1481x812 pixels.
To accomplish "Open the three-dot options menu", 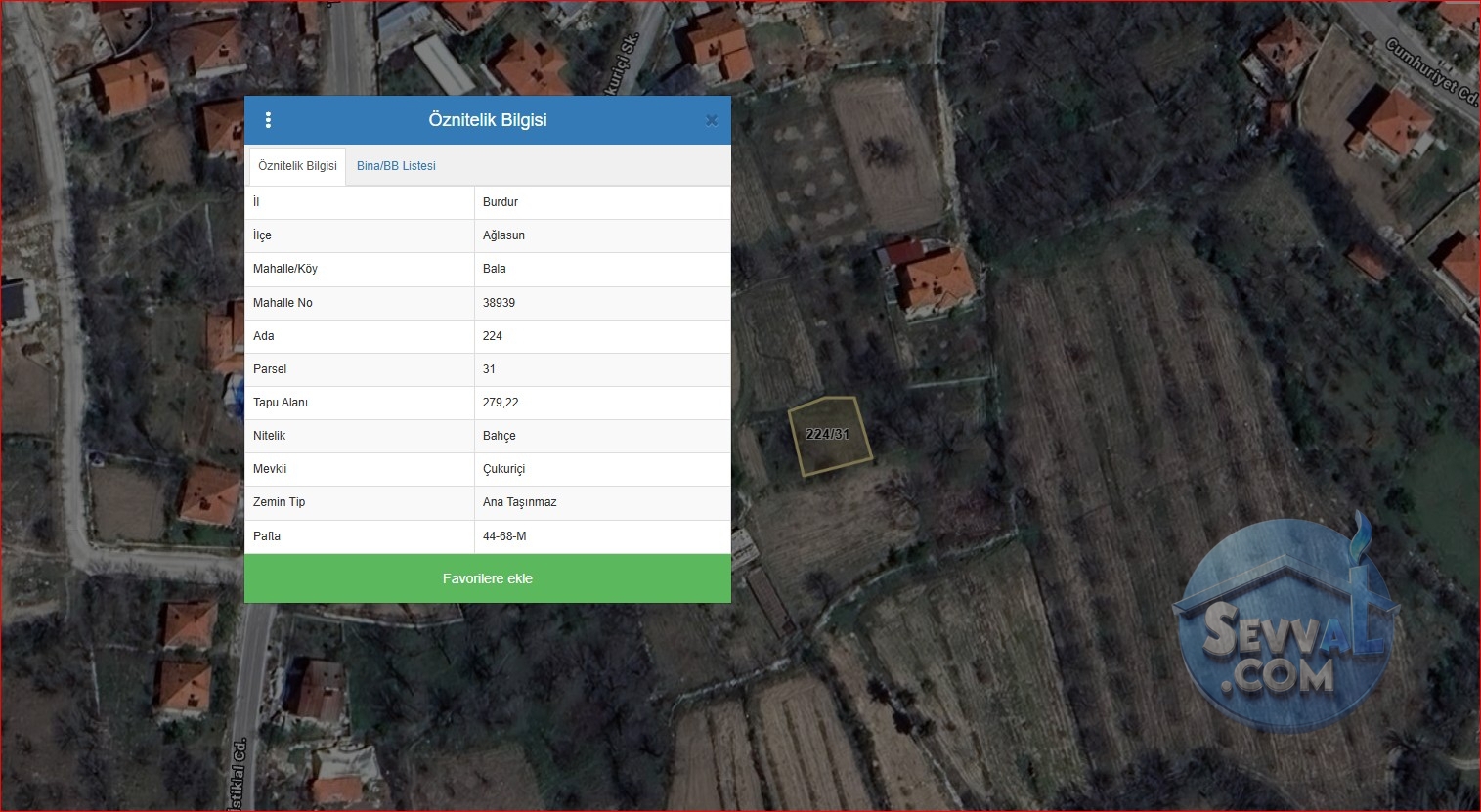I will (268, 120).
